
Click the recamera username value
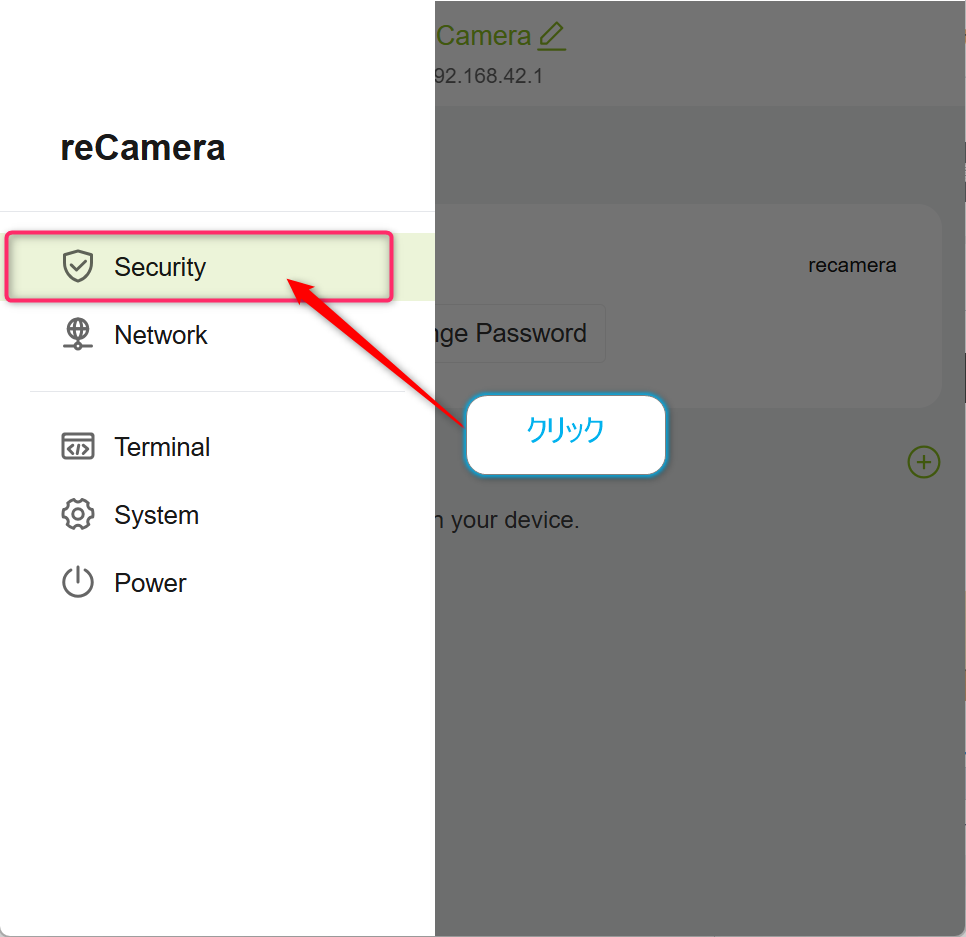point(852,266)
